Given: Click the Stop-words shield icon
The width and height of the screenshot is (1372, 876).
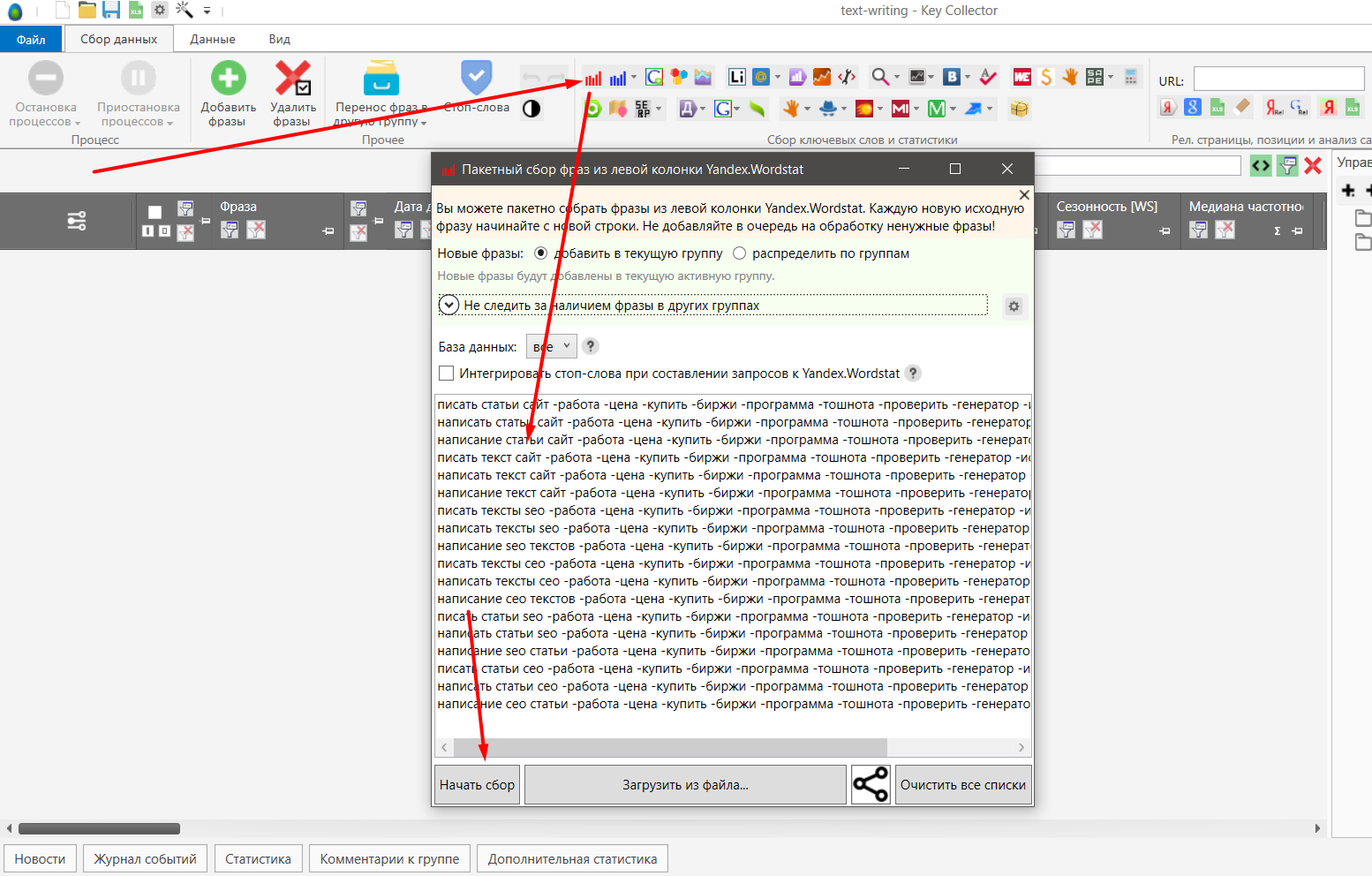Looking at the screenshot, I should (477, 78).
